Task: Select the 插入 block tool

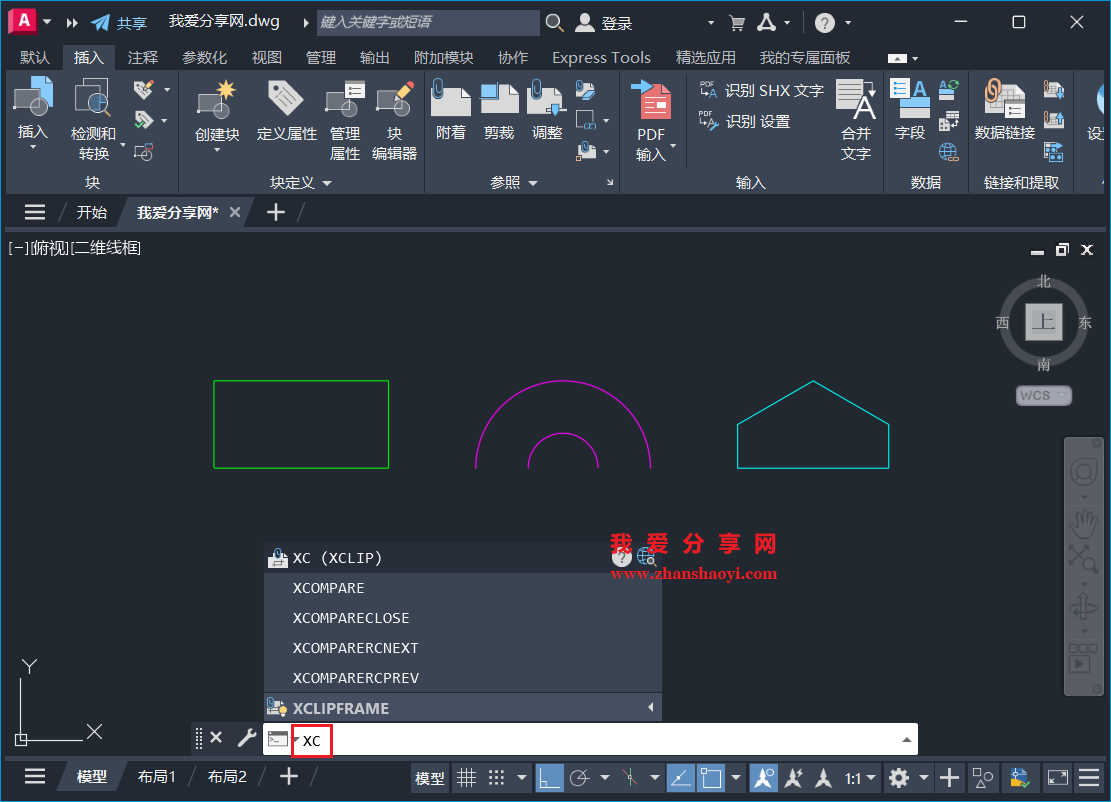Action: coord(31,113)
